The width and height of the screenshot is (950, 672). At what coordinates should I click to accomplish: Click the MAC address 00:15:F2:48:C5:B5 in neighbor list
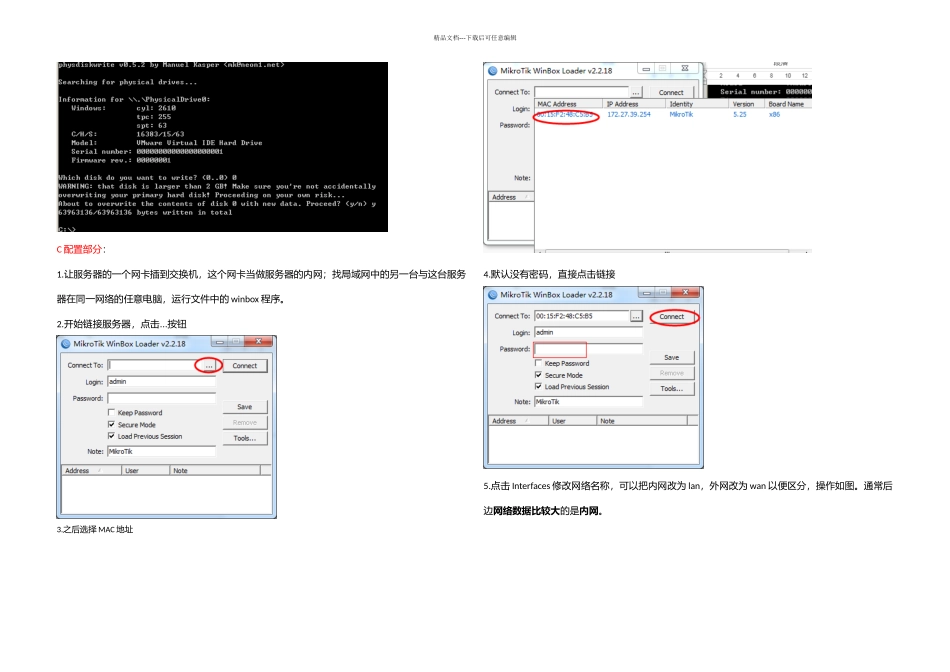[x=565, y=115]
